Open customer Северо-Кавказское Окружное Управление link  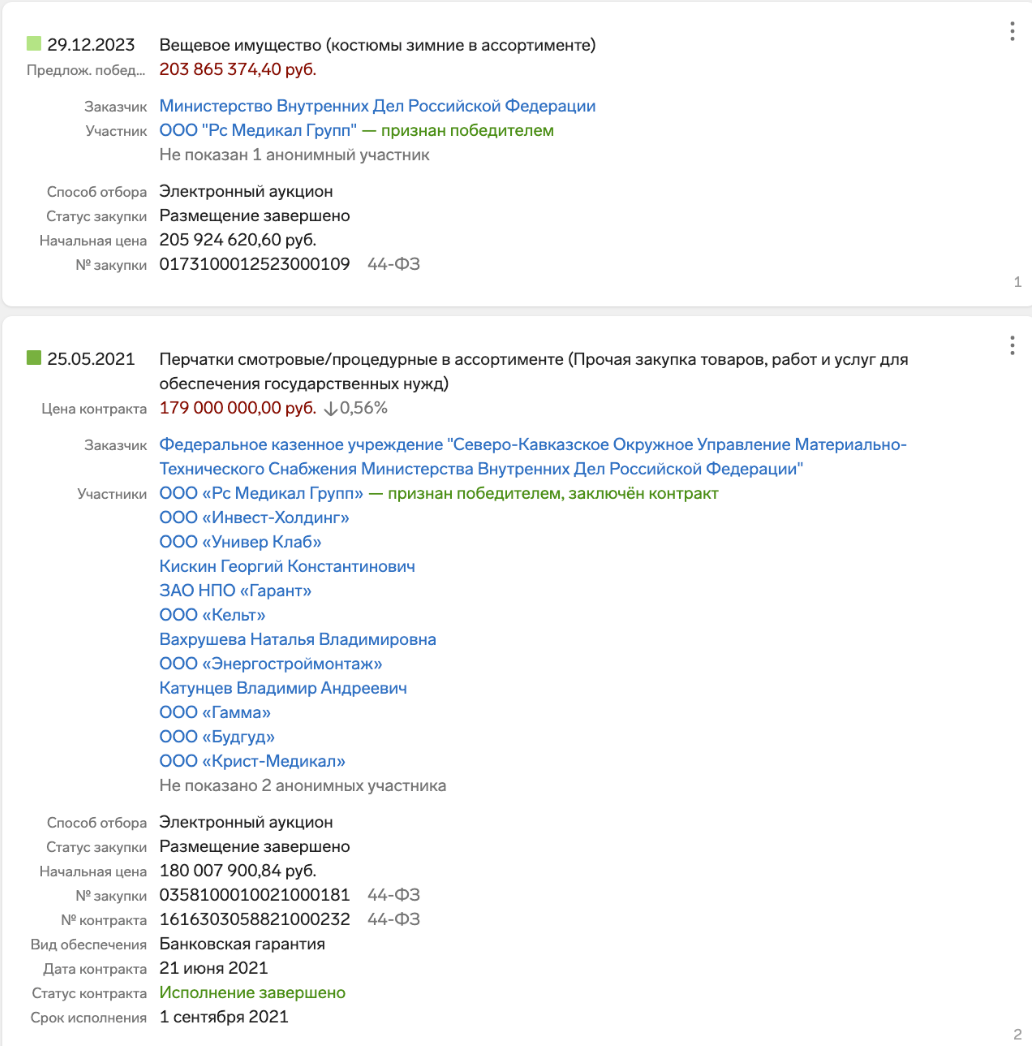[532, 456]
